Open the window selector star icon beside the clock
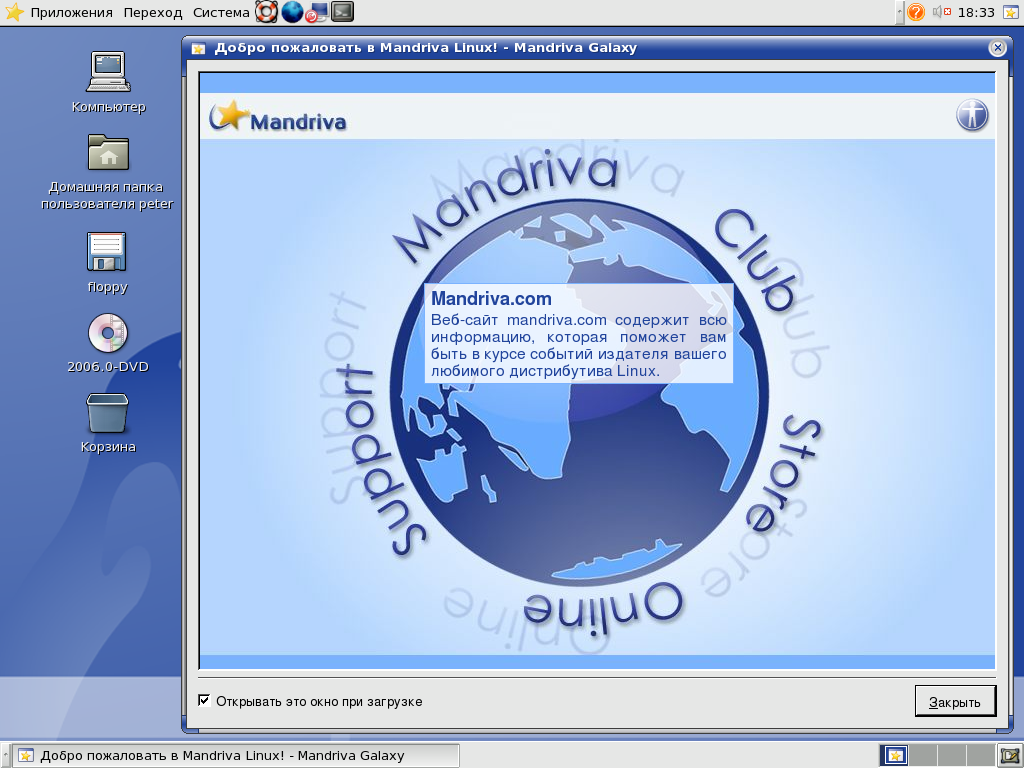 pos(1010,12)
